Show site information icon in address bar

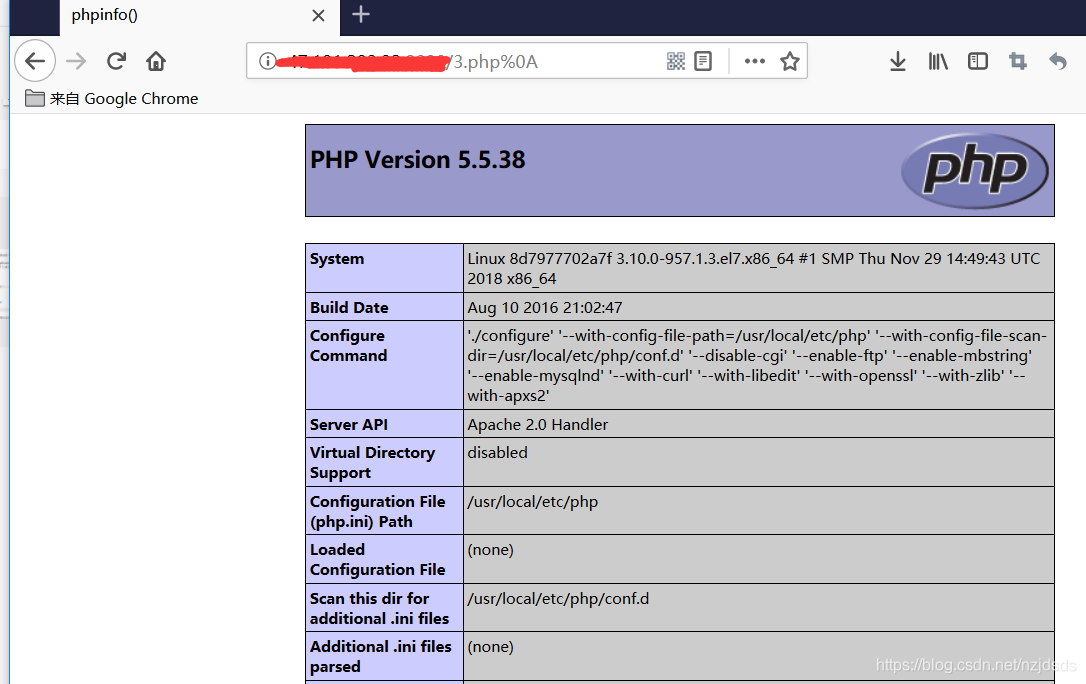267,61
